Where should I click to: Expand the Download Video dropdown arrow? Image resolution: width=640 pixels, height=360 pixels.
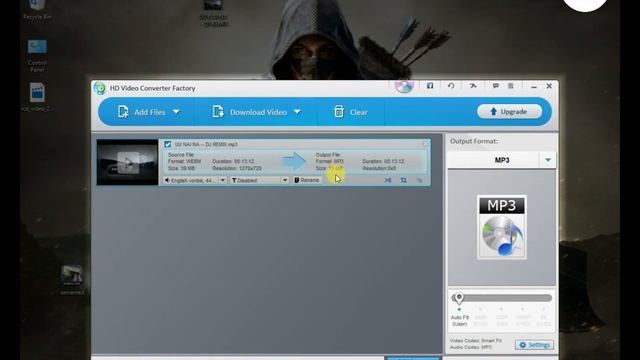(x=297, y=111)
